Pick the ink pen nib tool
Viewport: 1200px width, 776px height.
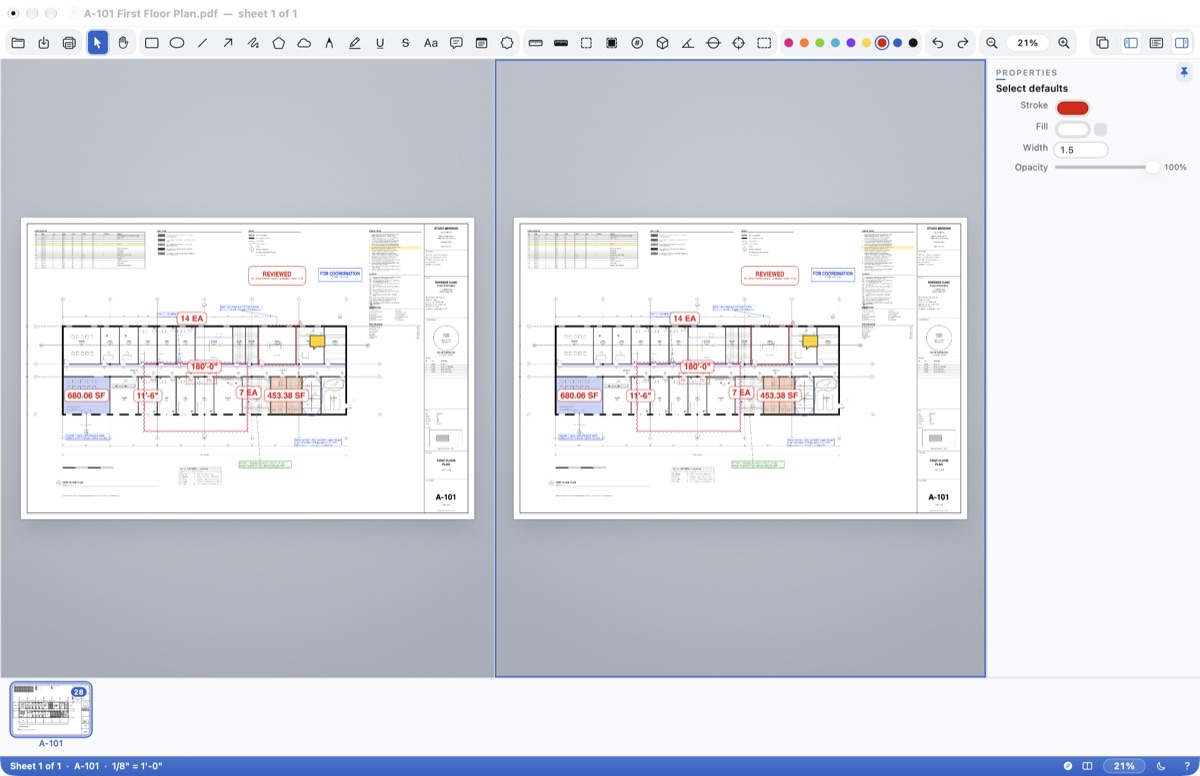click(x=329, y=43)
